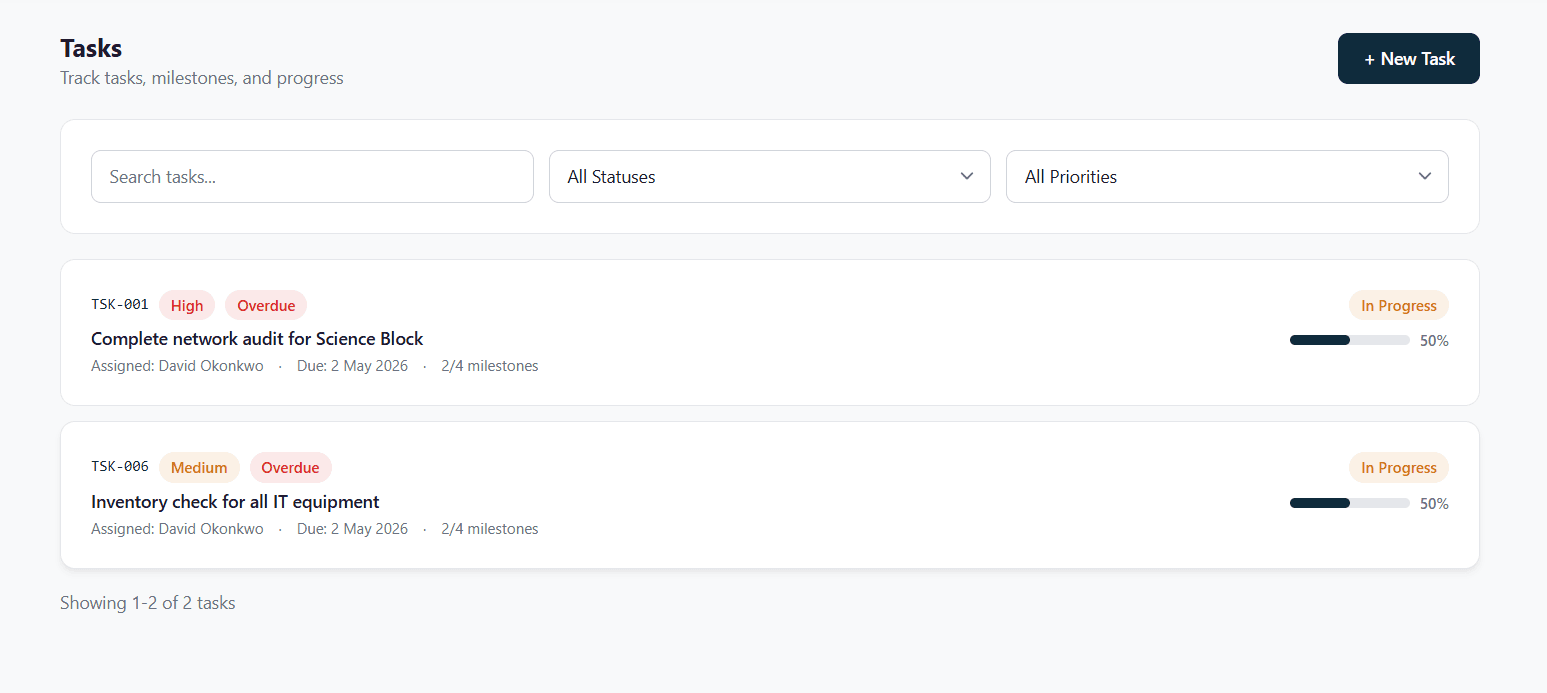
Task: Click the High priority badge
Action: pyautogui.click(x=187, y=306)
